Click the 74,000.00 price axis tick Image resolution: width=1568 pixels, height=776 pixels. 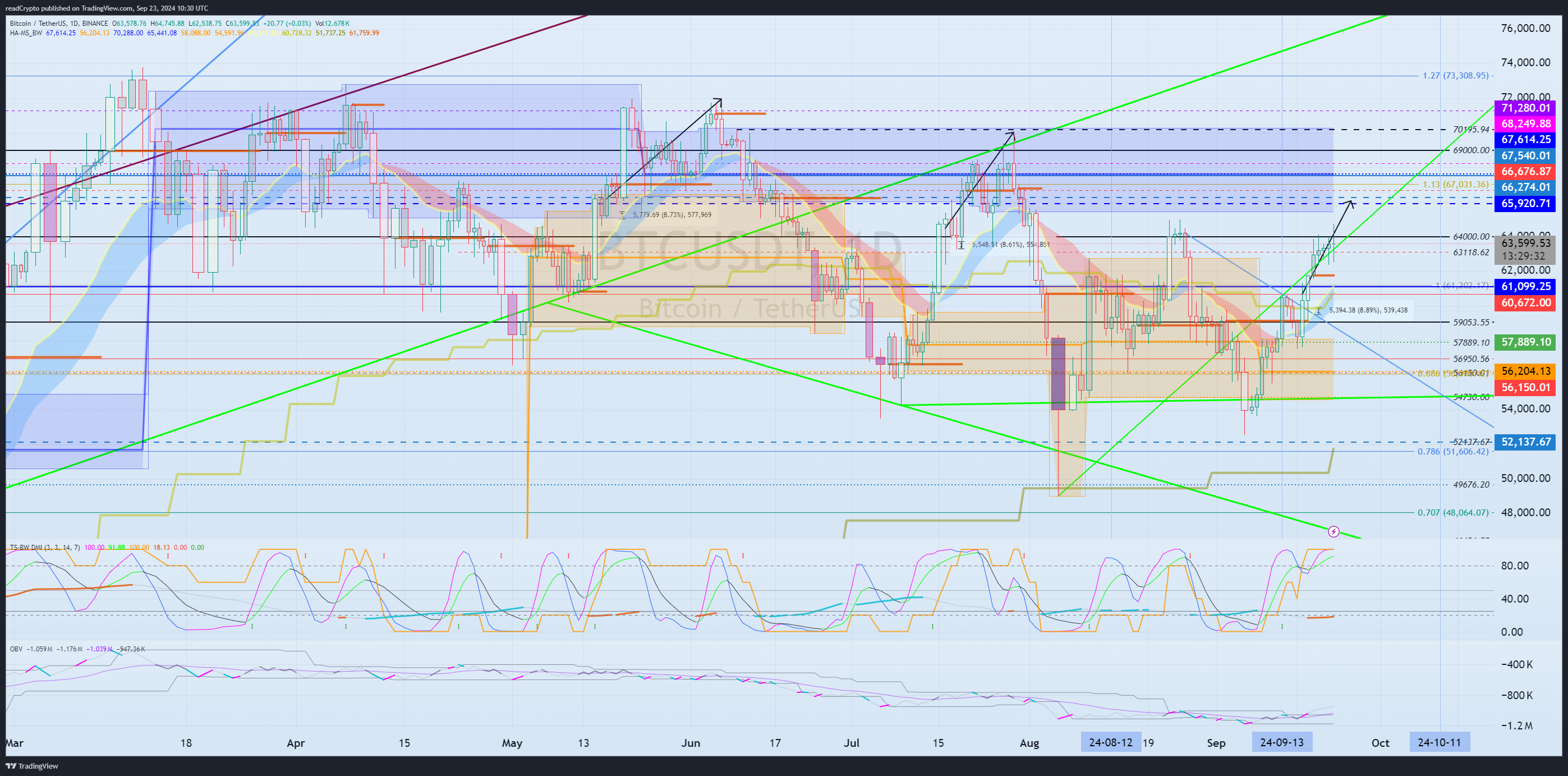1525,63
